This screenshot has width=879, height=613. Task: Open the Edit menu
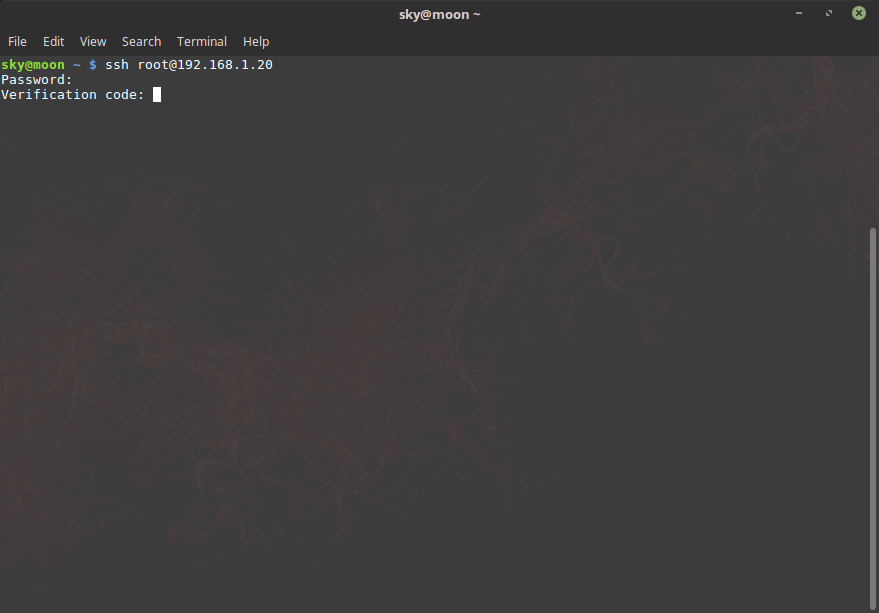[x=53, y=41]
